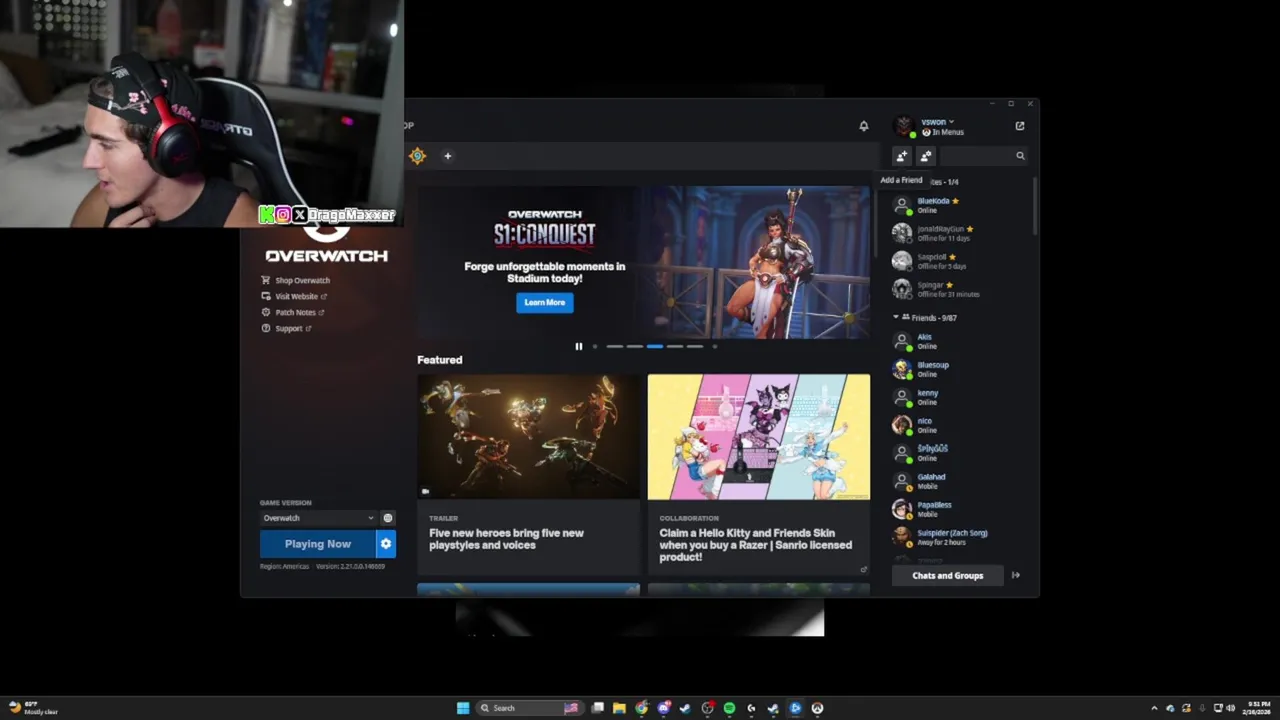
Task: Open Support link
Action: pos(287,328)
